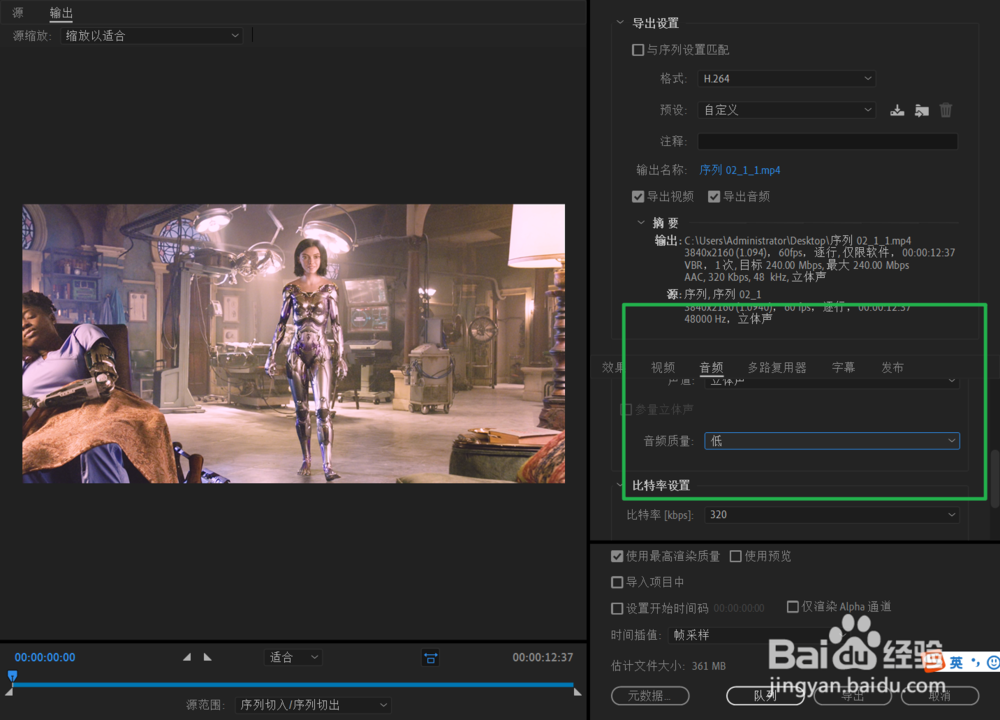This screenshot has height=720, width=1000.
Task: Click the duration 00:00:12:37 text
Action: pyautogui.click(x=543, y=657)
